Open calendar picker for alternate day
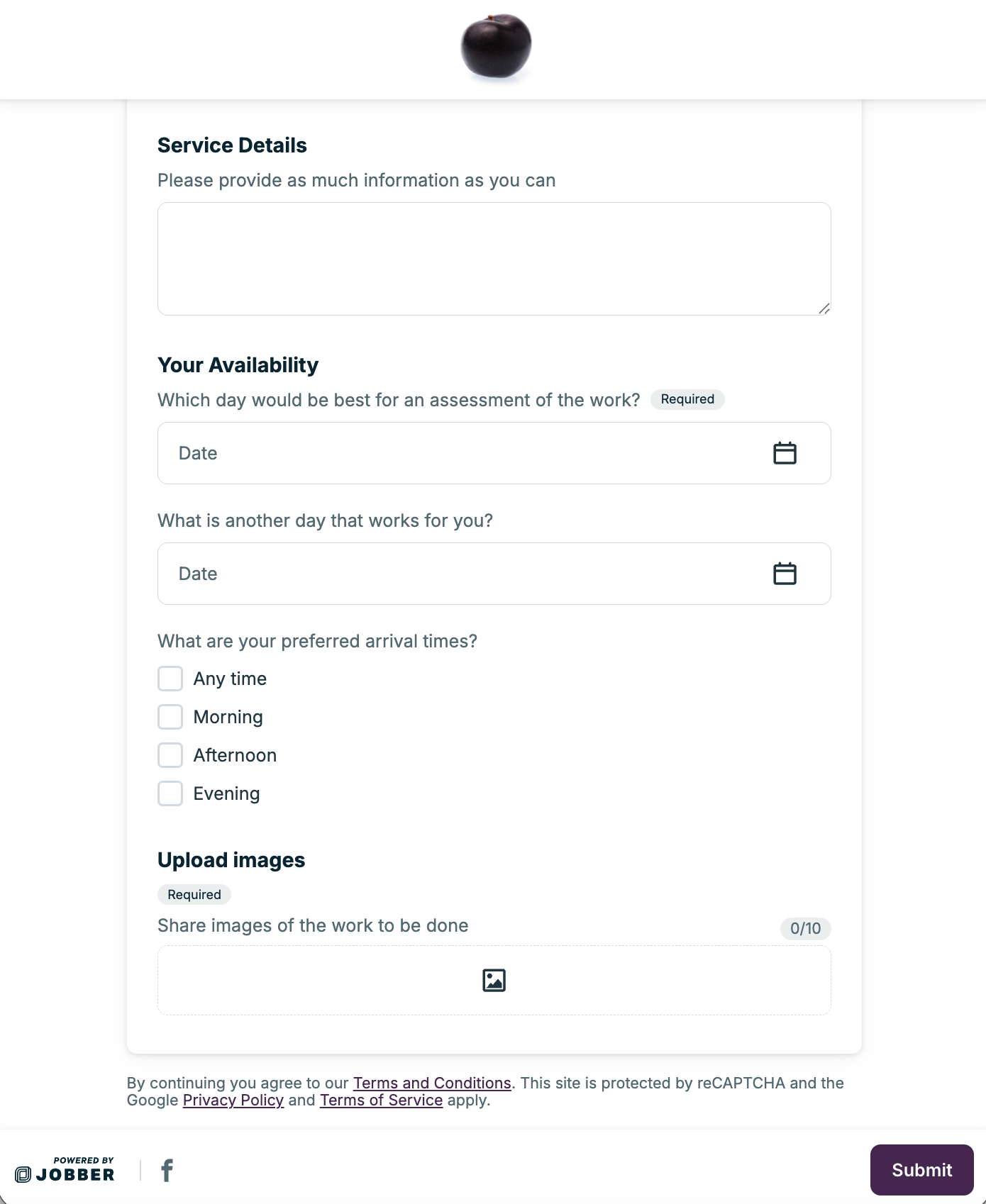The image size is (986, 1204). (x=785, y=574)
